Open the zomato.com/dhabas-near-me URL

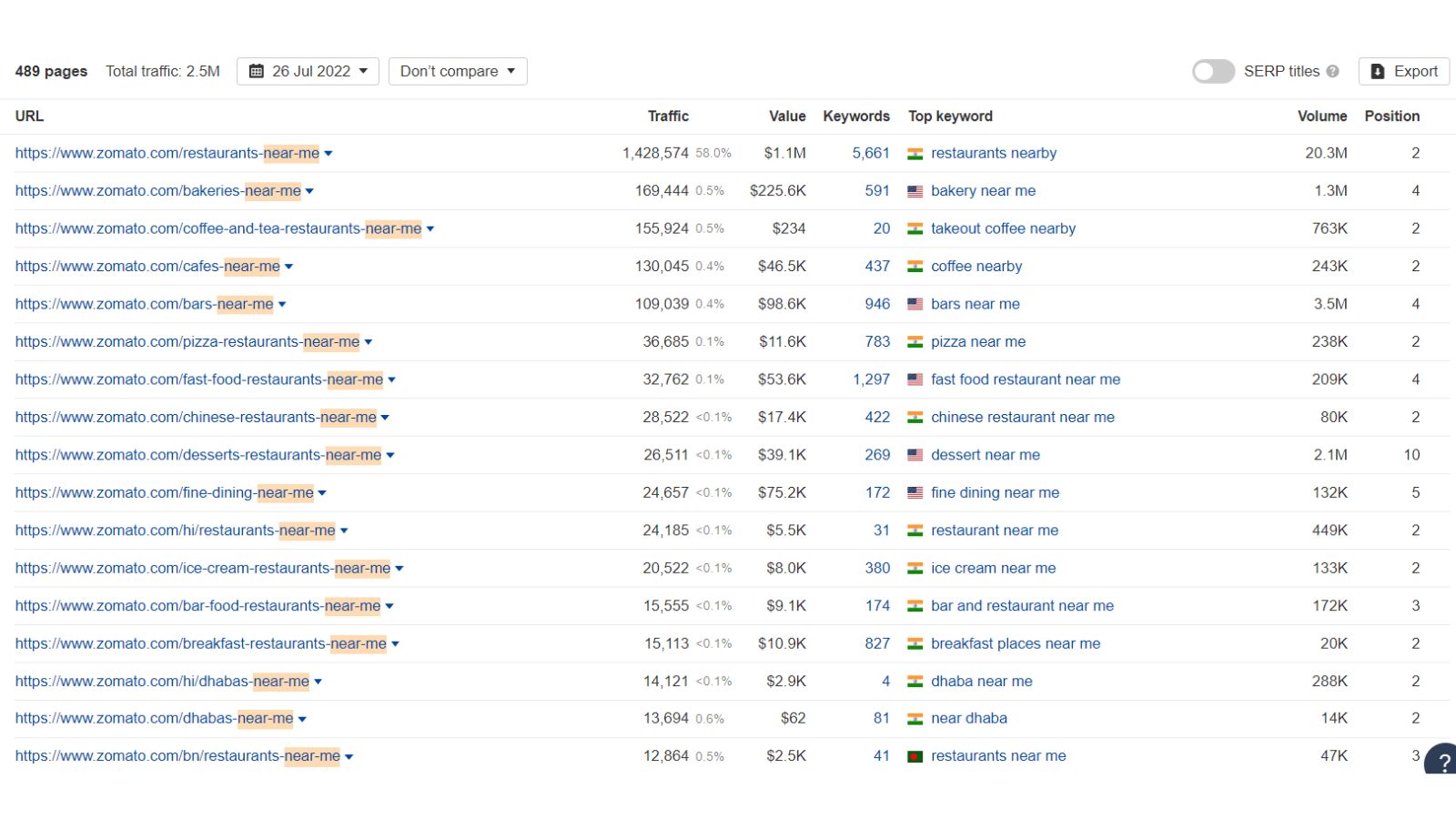[x=155, y=718]
